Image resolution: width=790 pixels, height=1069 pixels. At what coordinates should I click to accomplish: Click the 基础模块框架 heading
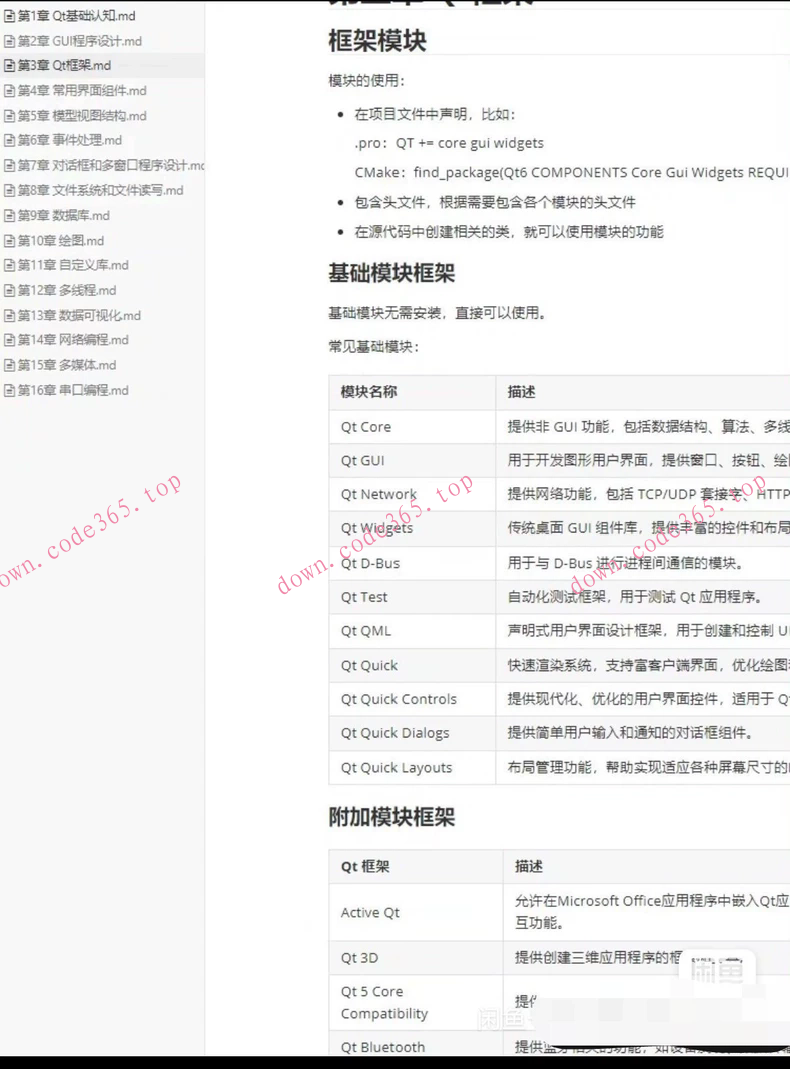391,273
